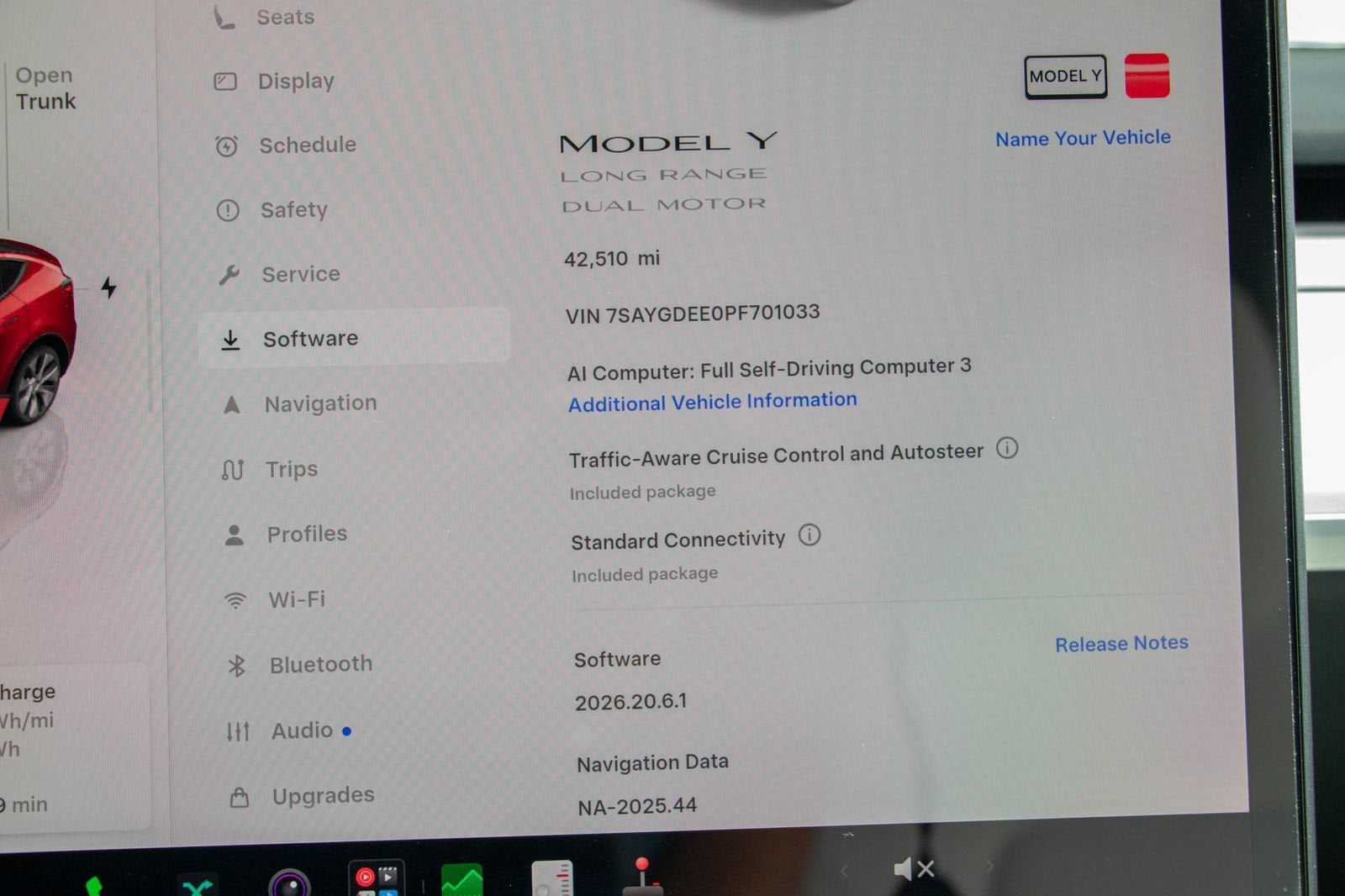Viewport: 1345px width, 896px height.
Task: Open the Seats settings
Action: click(264, 16)
